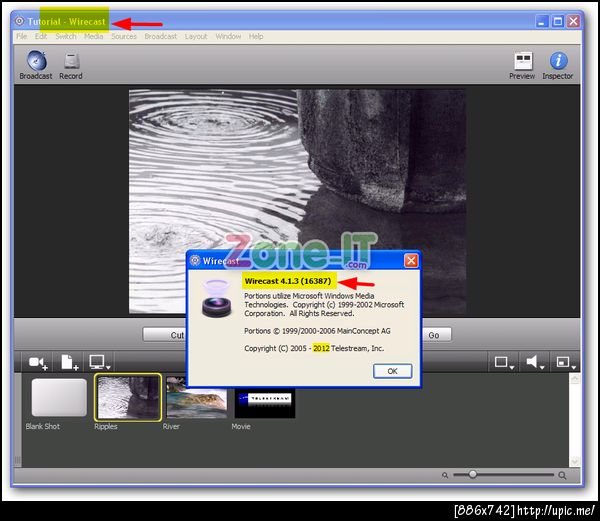The image size is (600, 521).
Task: Open the audio speaker dropdown
Action: [535, 362]
